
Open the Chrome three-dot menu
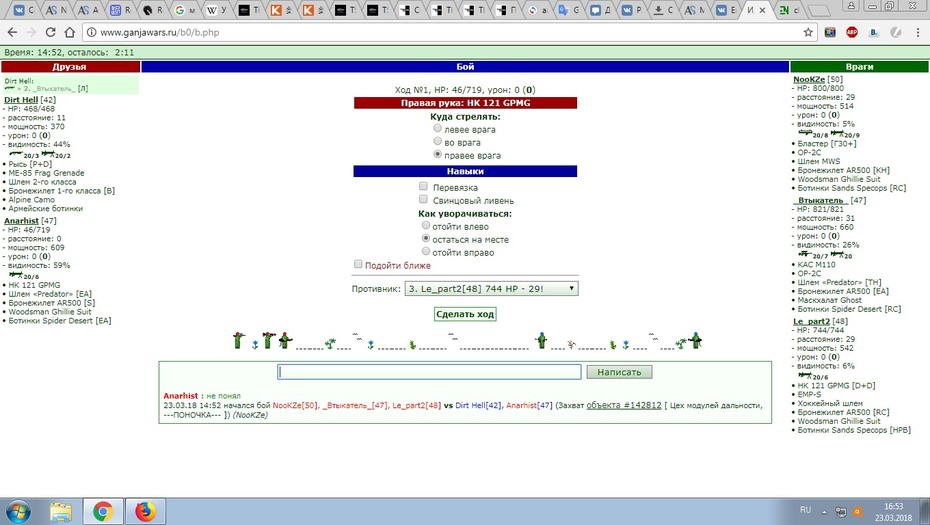(918, 33)
